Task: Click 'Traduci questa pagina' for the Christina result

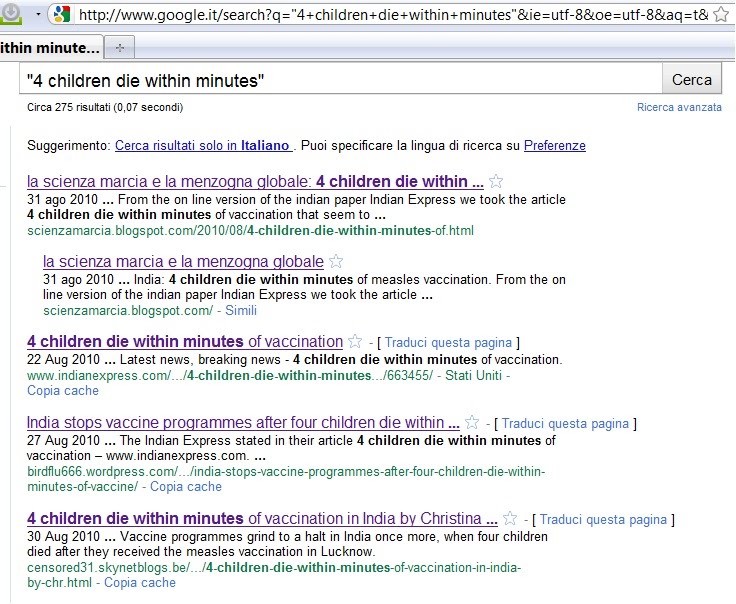Action: (603, 520)
